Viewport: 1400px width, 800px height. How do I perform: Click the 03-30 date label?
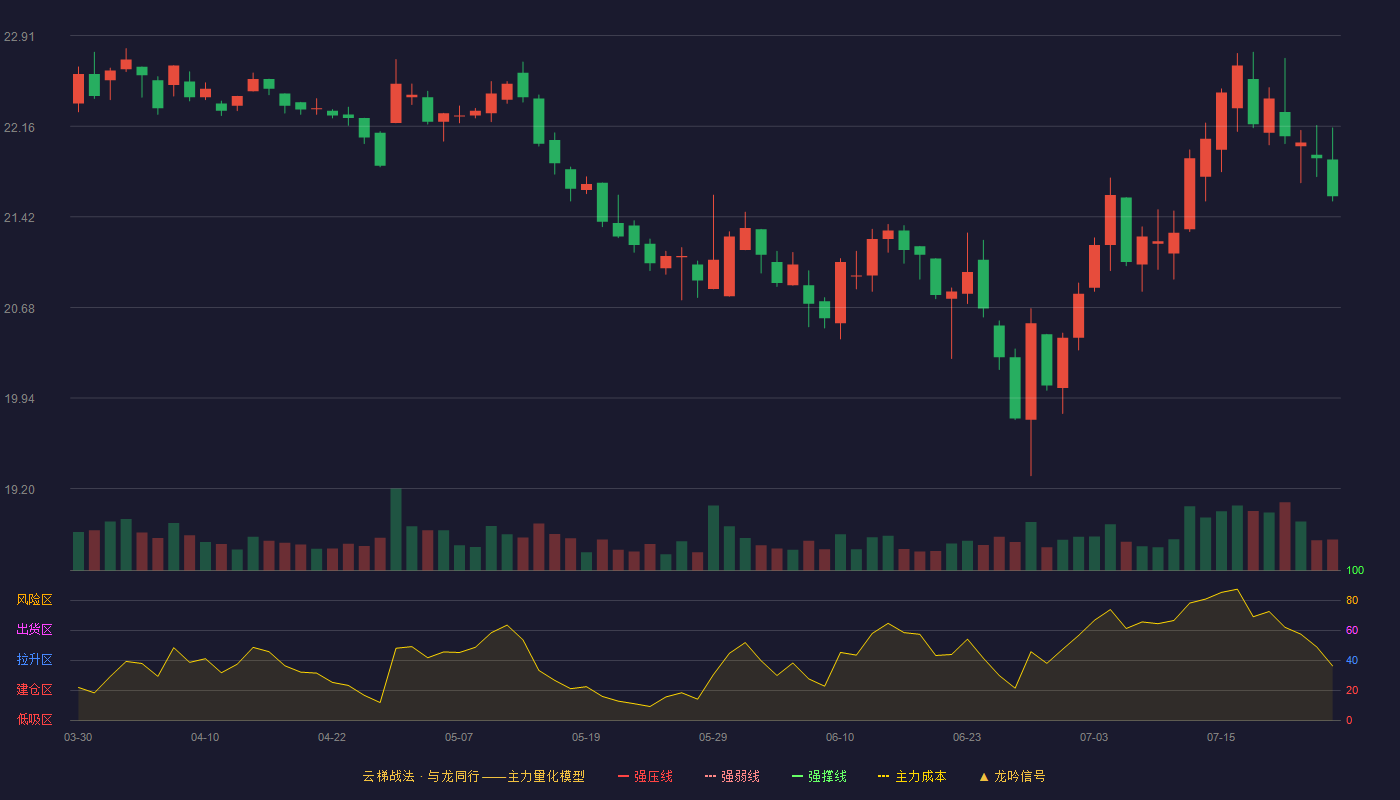pos(78,737)
